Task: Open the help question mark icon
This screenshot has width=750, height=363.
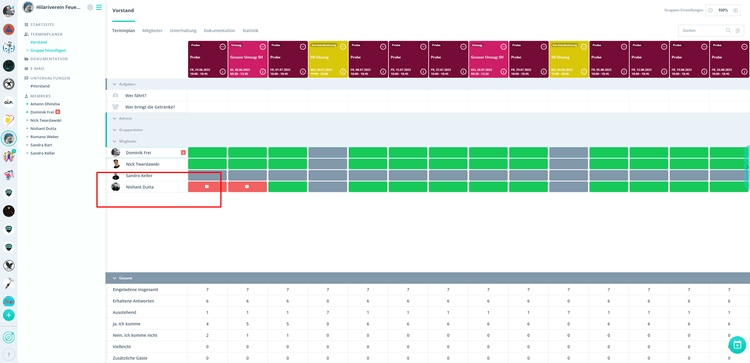Action: tap(9, 354)
